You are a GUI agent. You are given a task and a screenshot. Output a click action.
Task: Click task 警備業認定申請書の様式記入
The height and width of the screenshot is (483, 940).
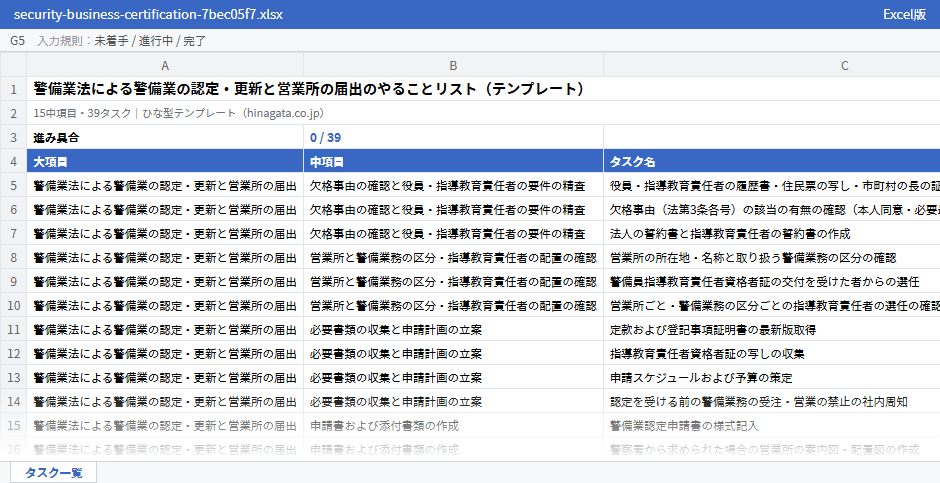pos(772,425)
